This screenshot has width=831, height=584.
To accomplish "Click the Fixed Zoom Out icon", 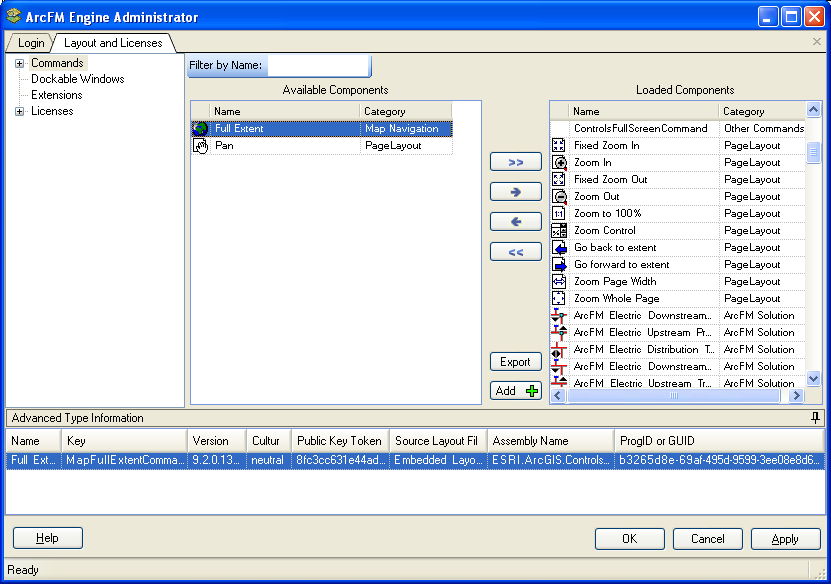I will tap(559, 179).
